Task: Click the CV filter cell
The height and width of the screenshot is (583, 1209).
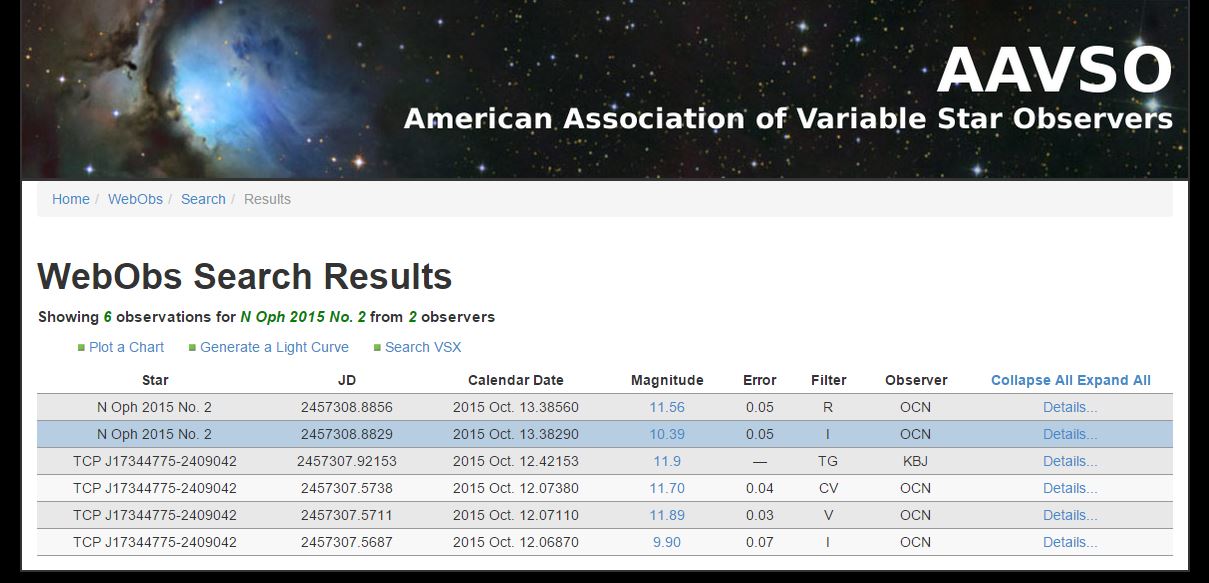Action: [828, 488]
